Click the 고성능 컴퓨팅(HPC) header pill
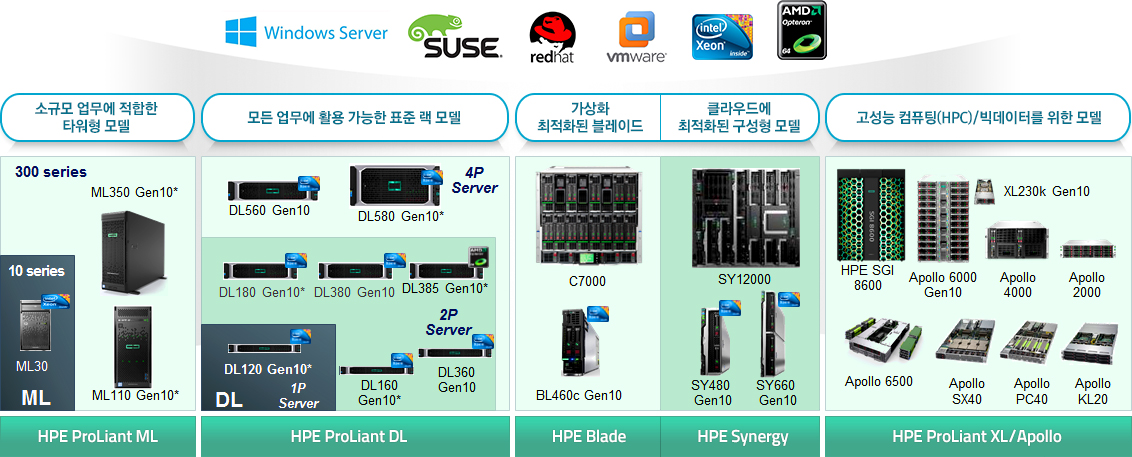This screenshot has width=1132, height=457. (x=978, y=117)
